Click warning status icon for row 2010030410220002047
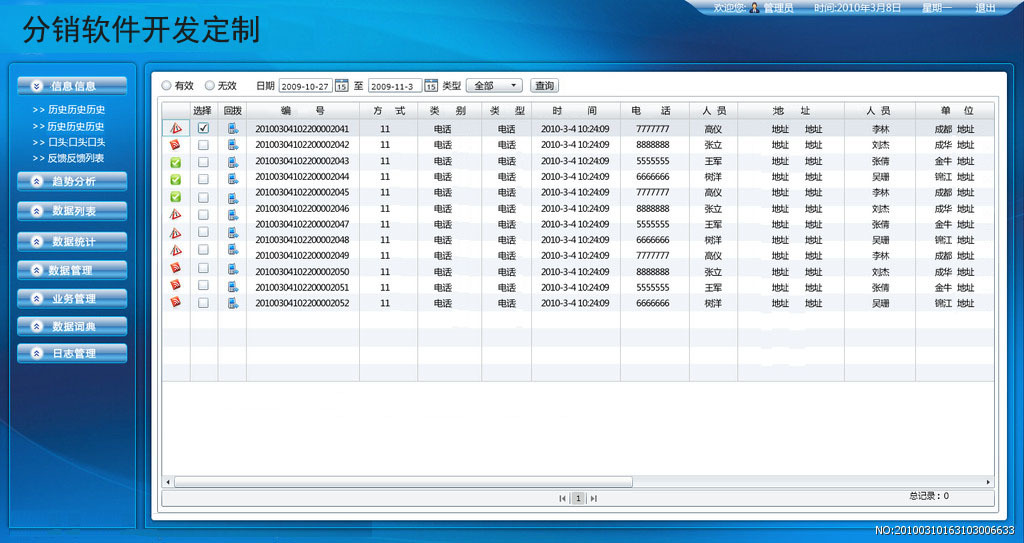This screenshot has width=1024, height=543. [x=175, y=233]
